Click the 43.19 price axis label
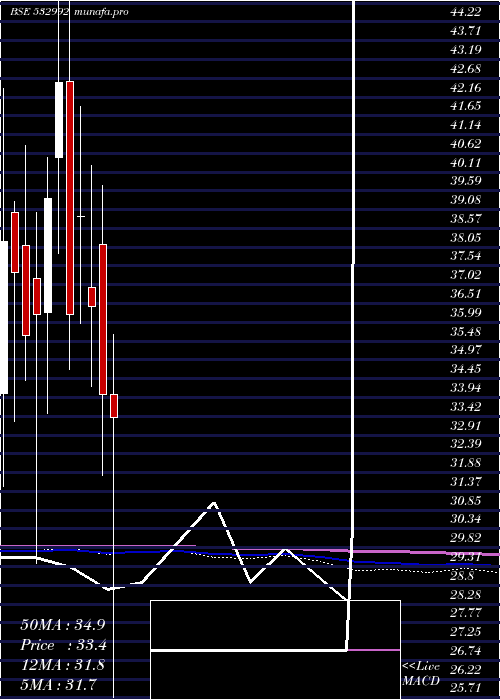500x700 pixels. [466, 50]
